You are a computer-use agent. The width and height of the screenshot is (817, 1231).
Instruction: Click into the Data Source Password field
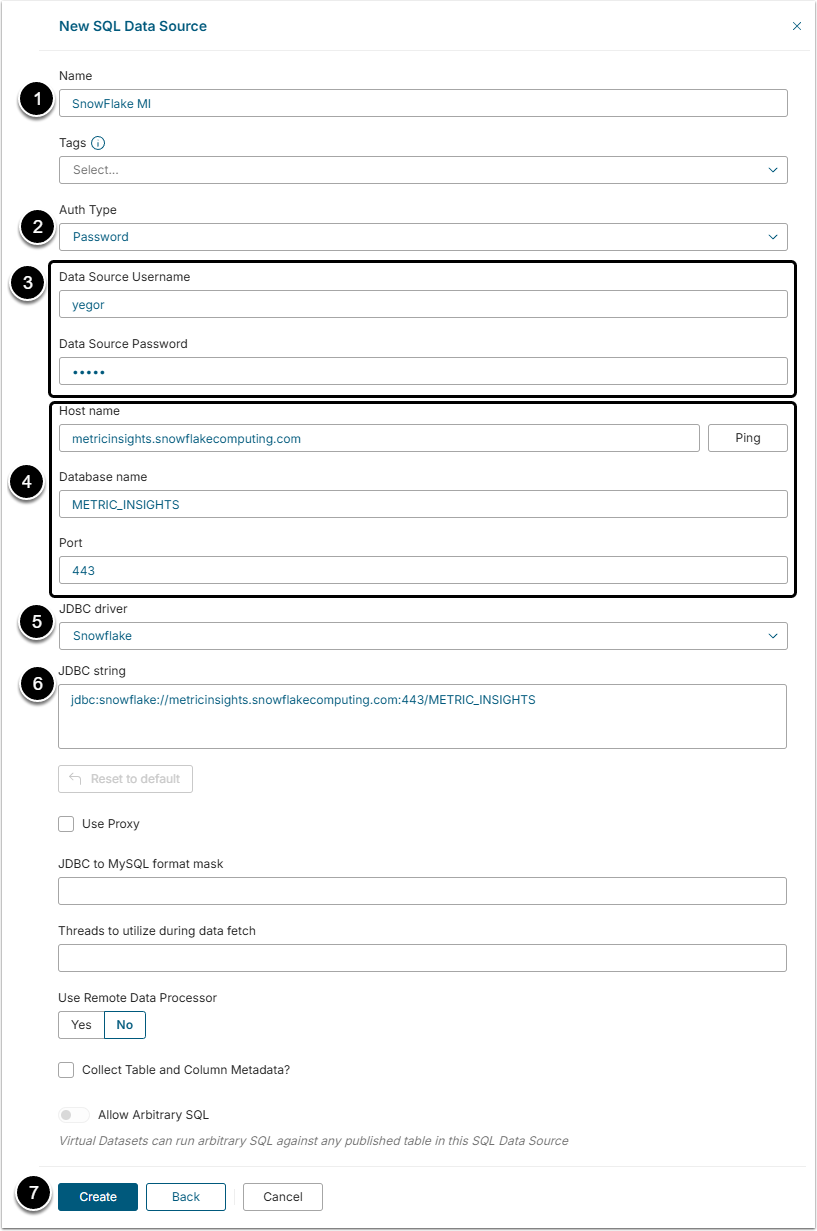pos(423,372)
